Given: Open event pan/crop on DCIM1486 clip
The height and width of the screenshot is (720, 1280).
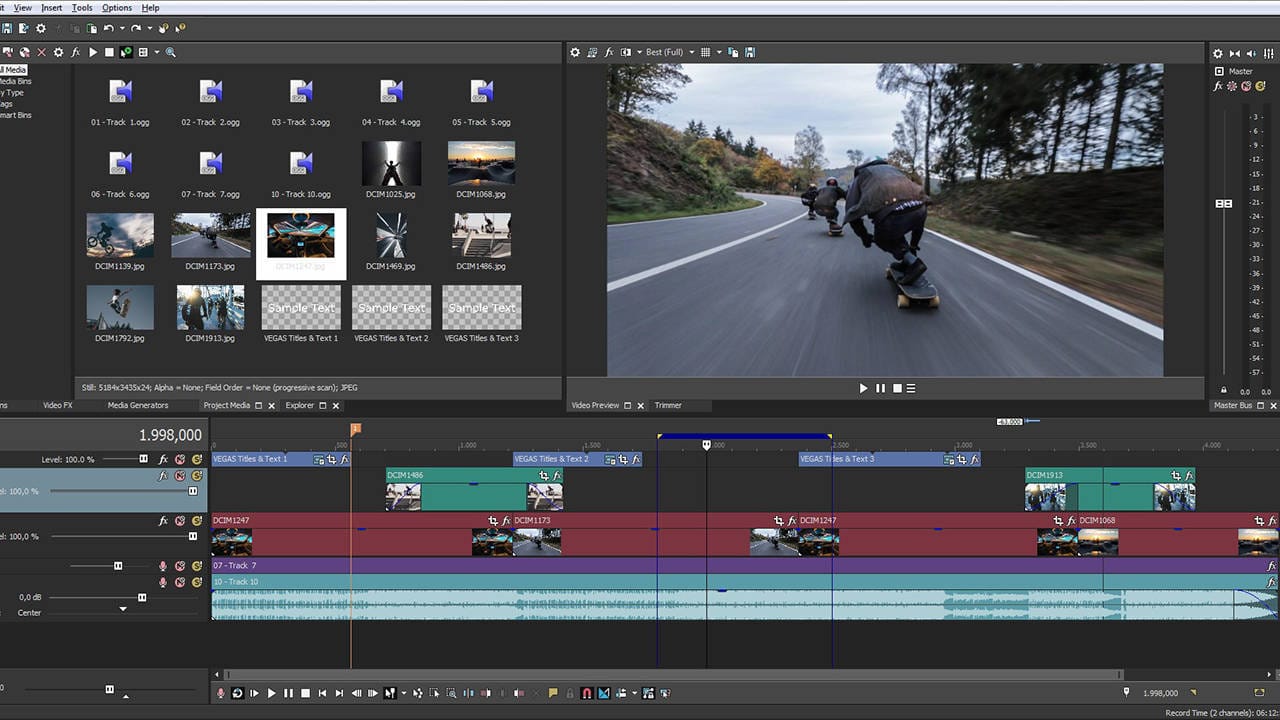Looking at the screenshot, I should (x=544, y=476).
